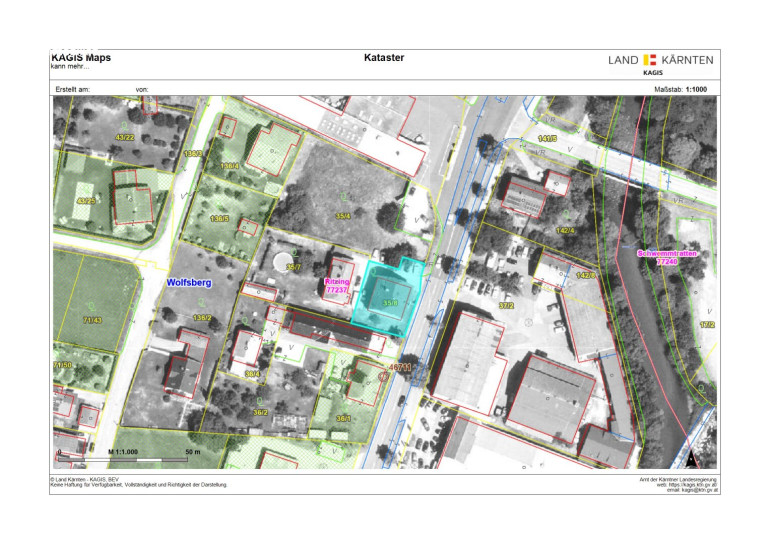Screen dimensions: 770x544
Task: Click the Maßstab 1:1000 scale text
Action: click(x=682, y=89)
